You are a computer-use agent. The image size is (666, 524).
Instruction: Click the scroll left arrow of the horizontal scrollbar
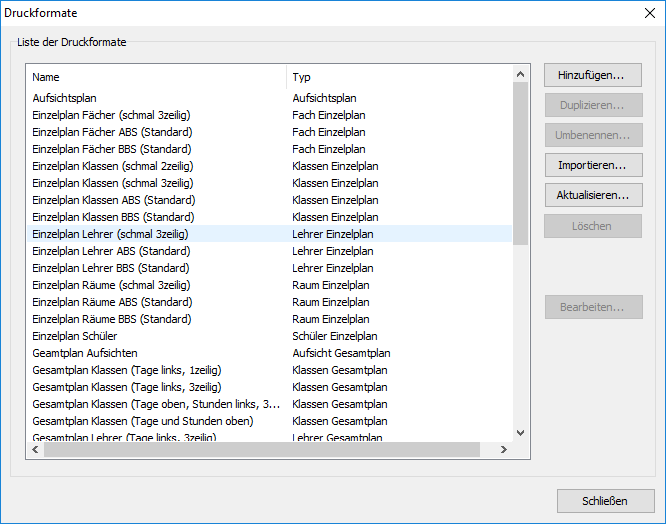tap(35, 449)
